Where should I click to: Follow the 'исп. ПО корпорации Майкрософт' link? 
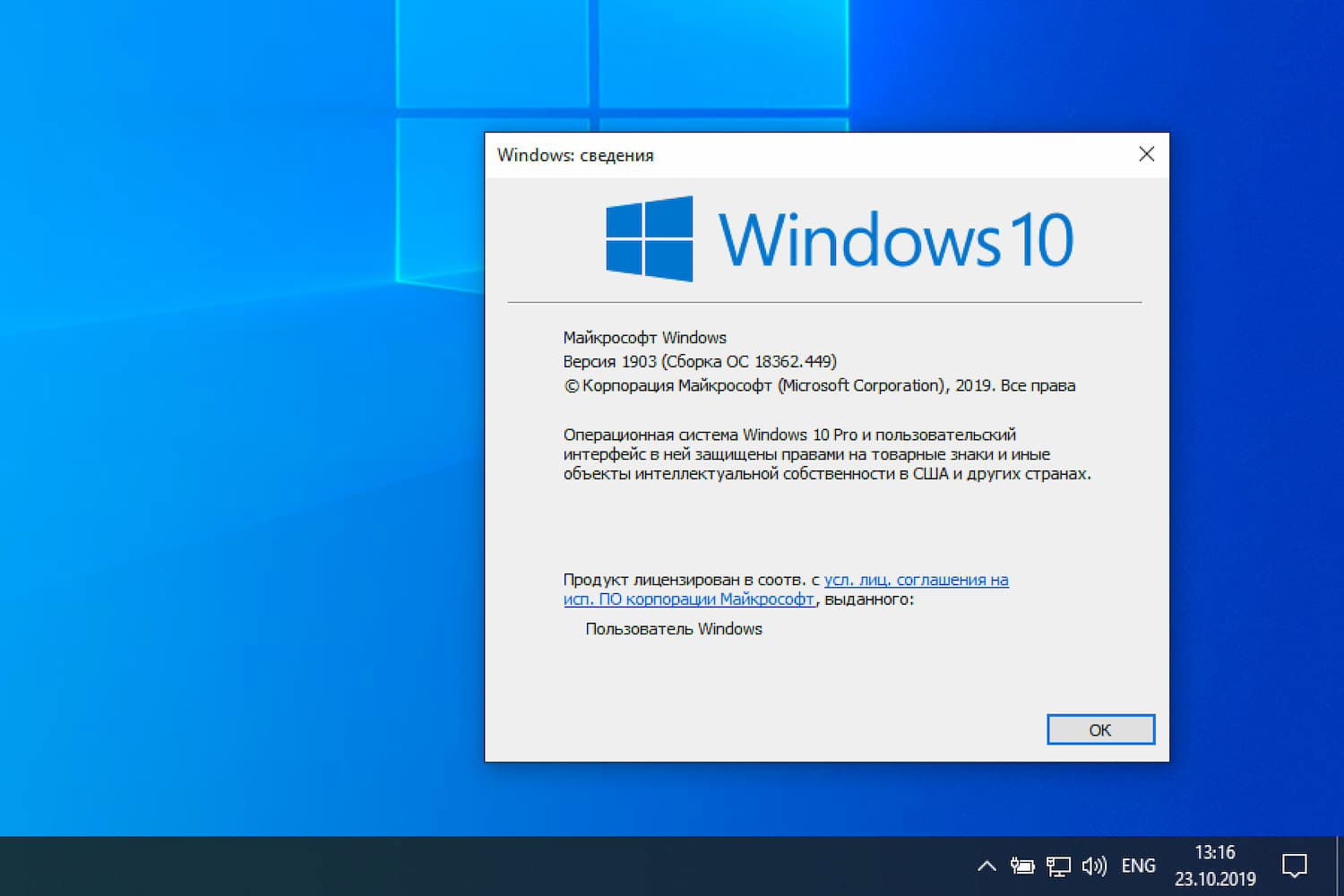coord(688,599)
